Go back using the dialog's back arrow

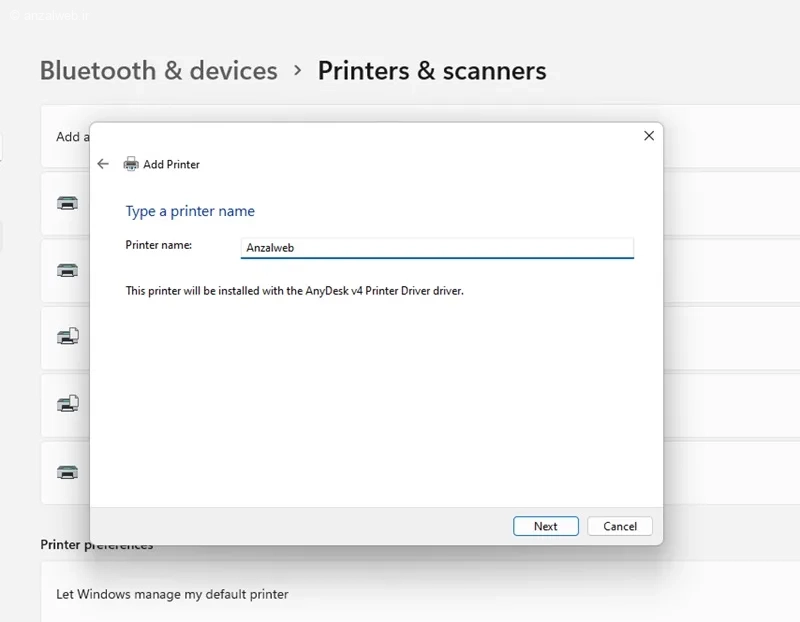[103, 164]
